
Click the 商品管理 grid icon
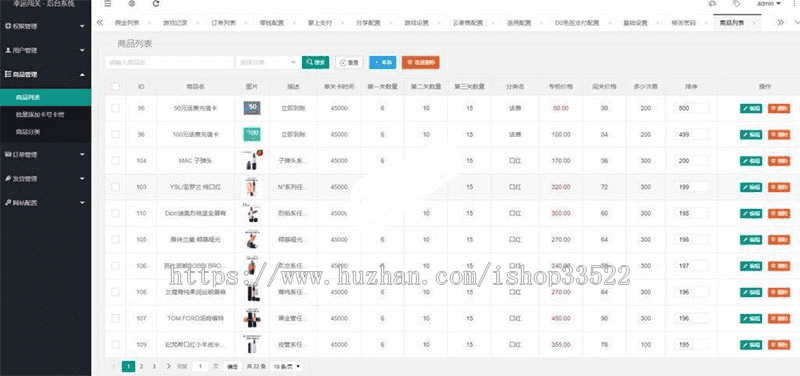(x=8, y=74)
